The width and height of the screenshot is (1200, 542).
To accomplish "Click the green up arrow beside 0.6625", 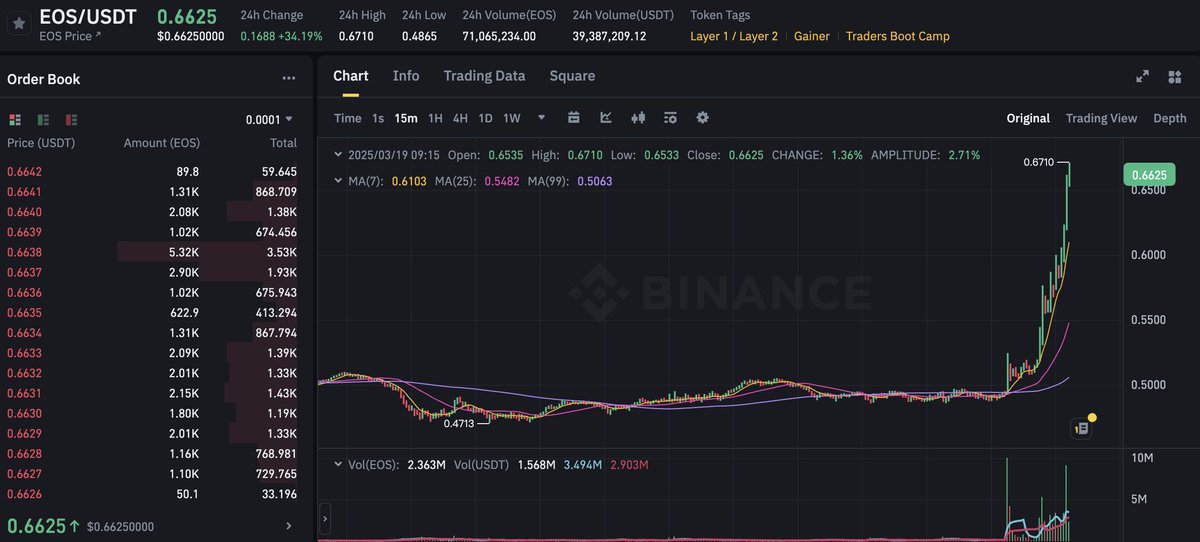I will click(x=75, y=525).
